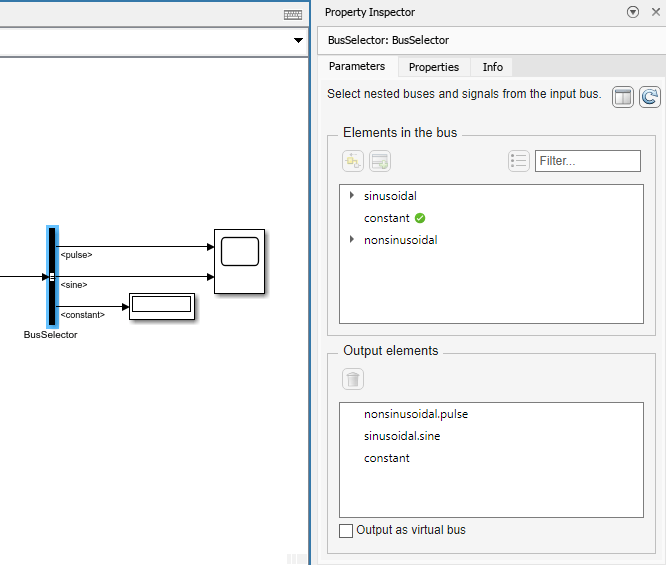Click the <constant> signal label
666x565 pixels.
pyautogui.click(x=82, y=315)
